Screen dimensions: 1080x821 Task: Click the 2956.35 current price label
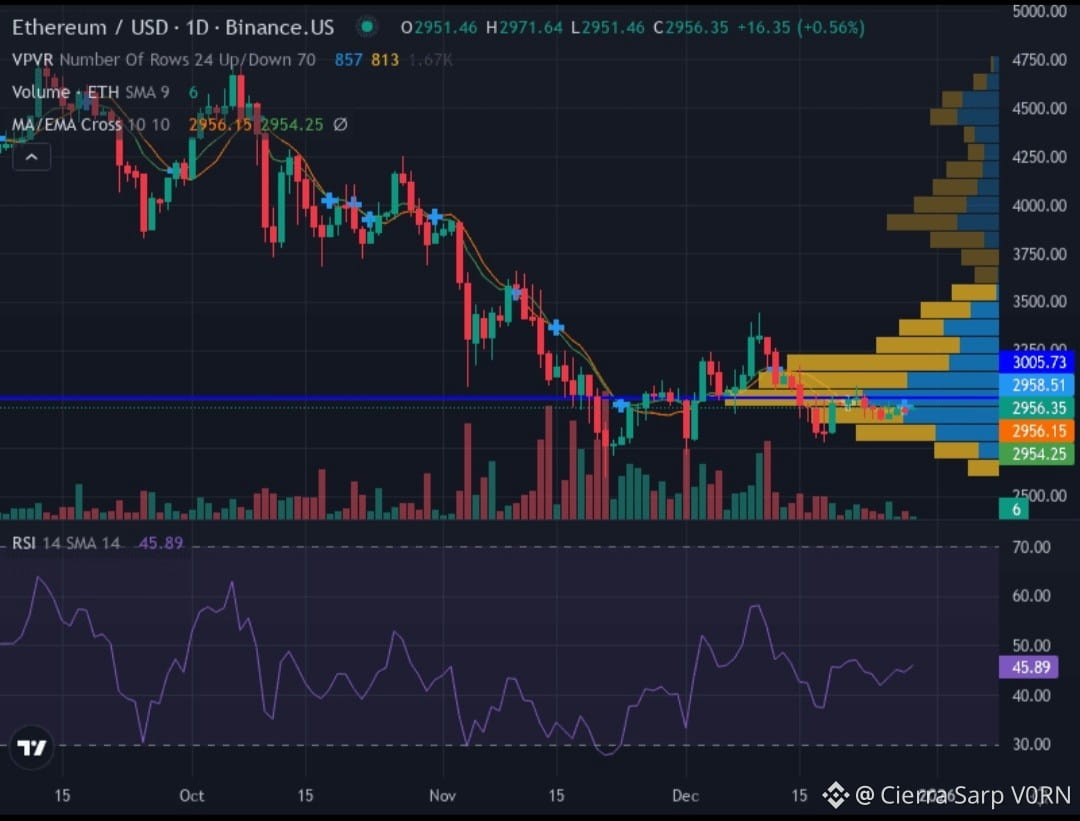[1039, 408]
